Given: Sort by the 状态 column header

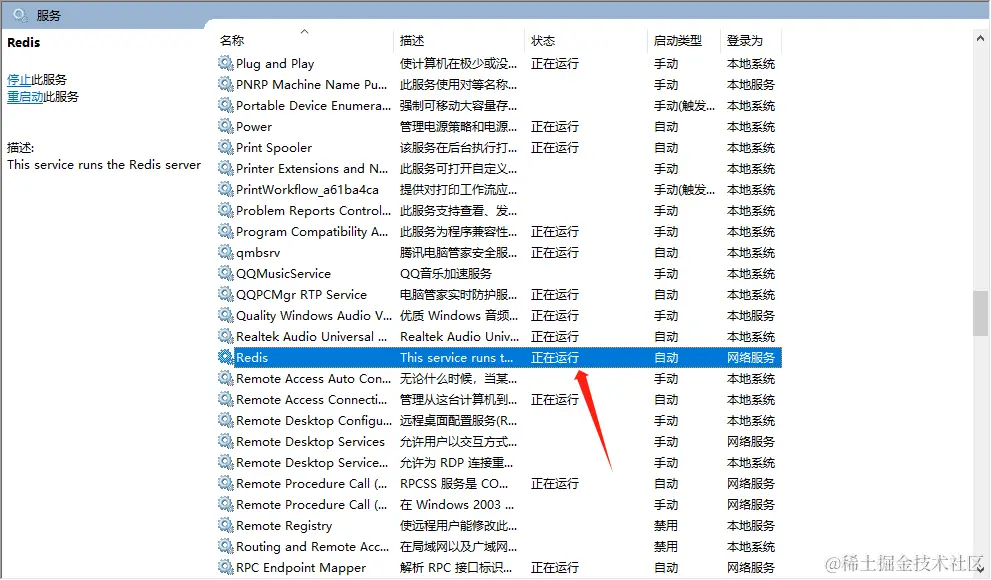Looking at the screenshot, I should [x=543, y=40].
